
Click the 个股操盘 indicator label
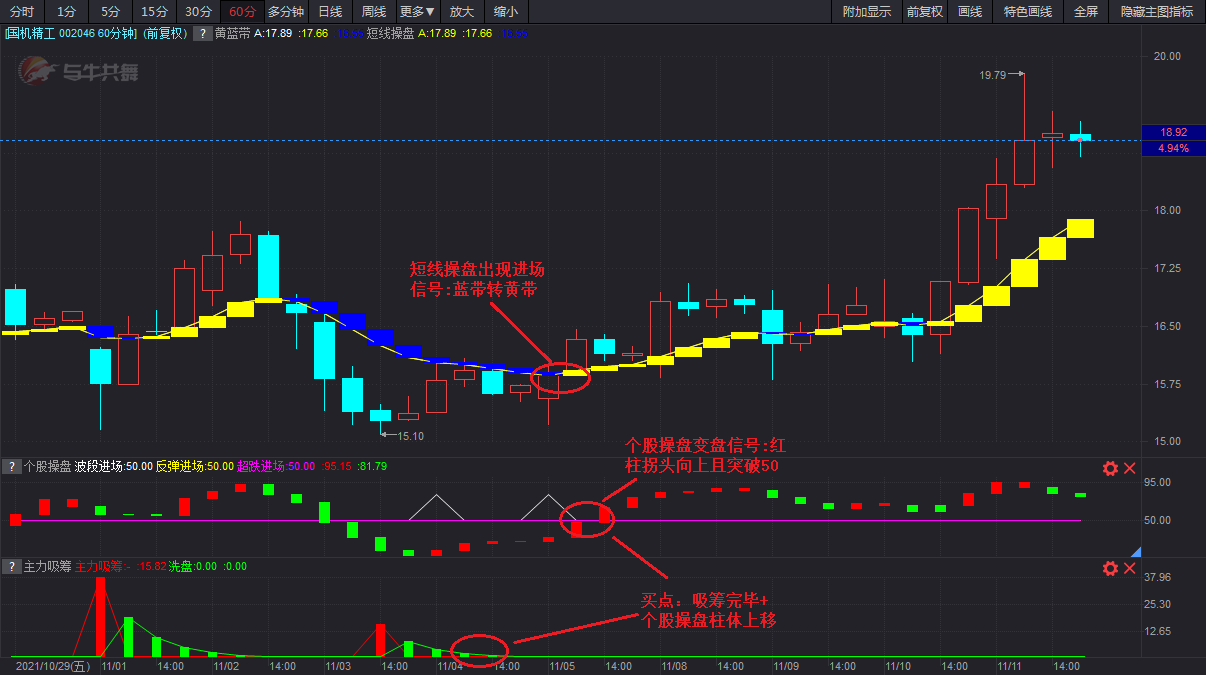click(x=47, y=466)
